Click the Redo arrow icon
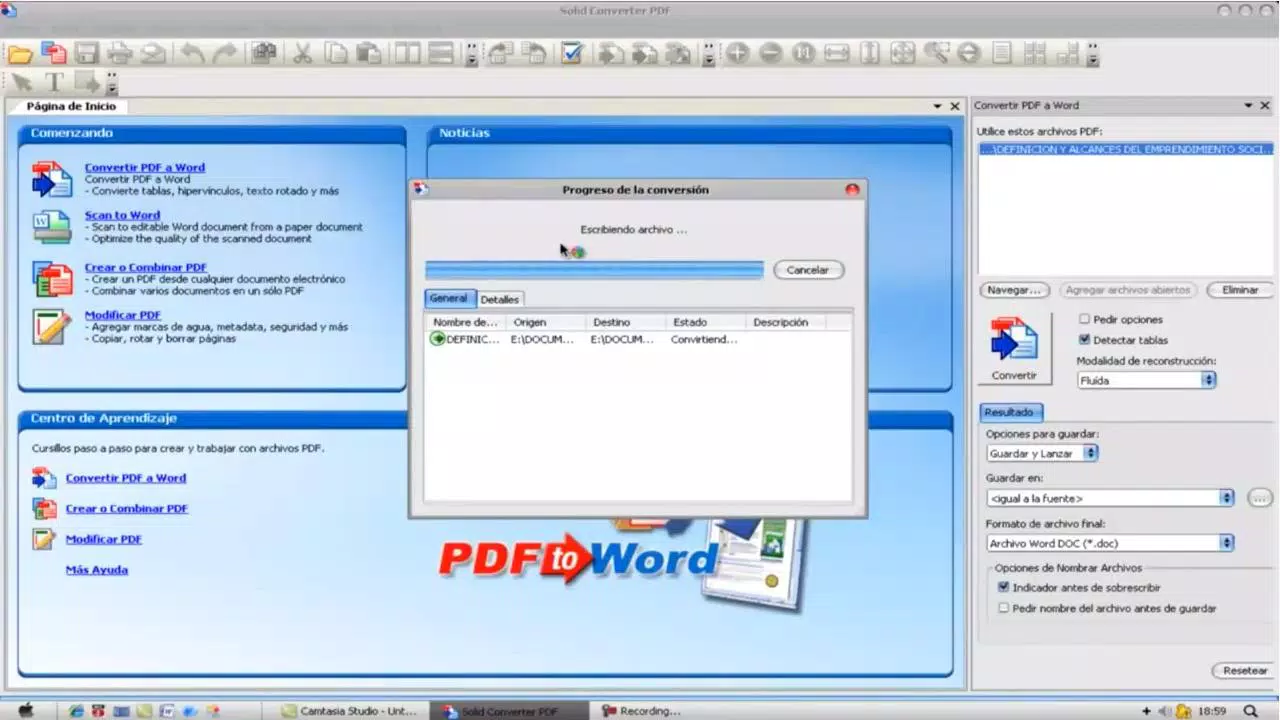The width and height of the screenshot is (1280, 720). click(x=225, y=53)
